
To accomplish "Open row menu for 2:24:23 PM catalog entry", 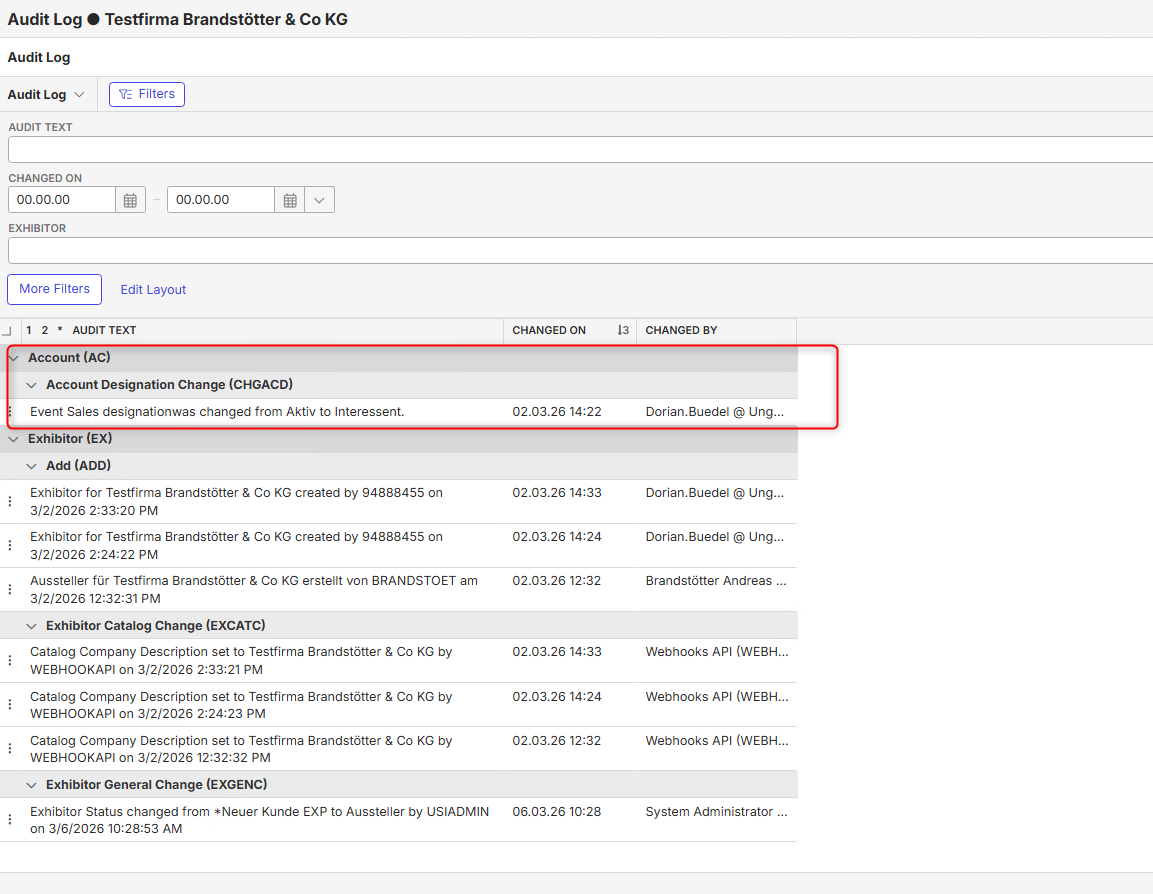I will click(x=10, y=704).
